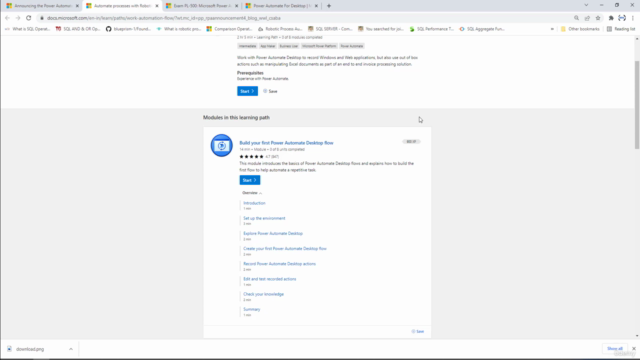Save the module using bottom Save link
Image resolution: width=640 pixels, height=360 pixels.
(x=418, y=331)
